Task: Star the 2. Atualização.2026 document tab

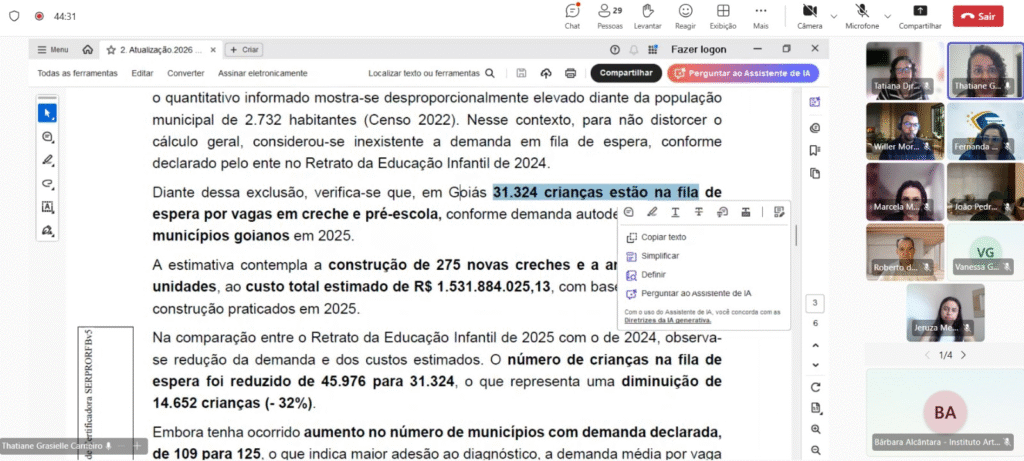Action: coord(111,49)
